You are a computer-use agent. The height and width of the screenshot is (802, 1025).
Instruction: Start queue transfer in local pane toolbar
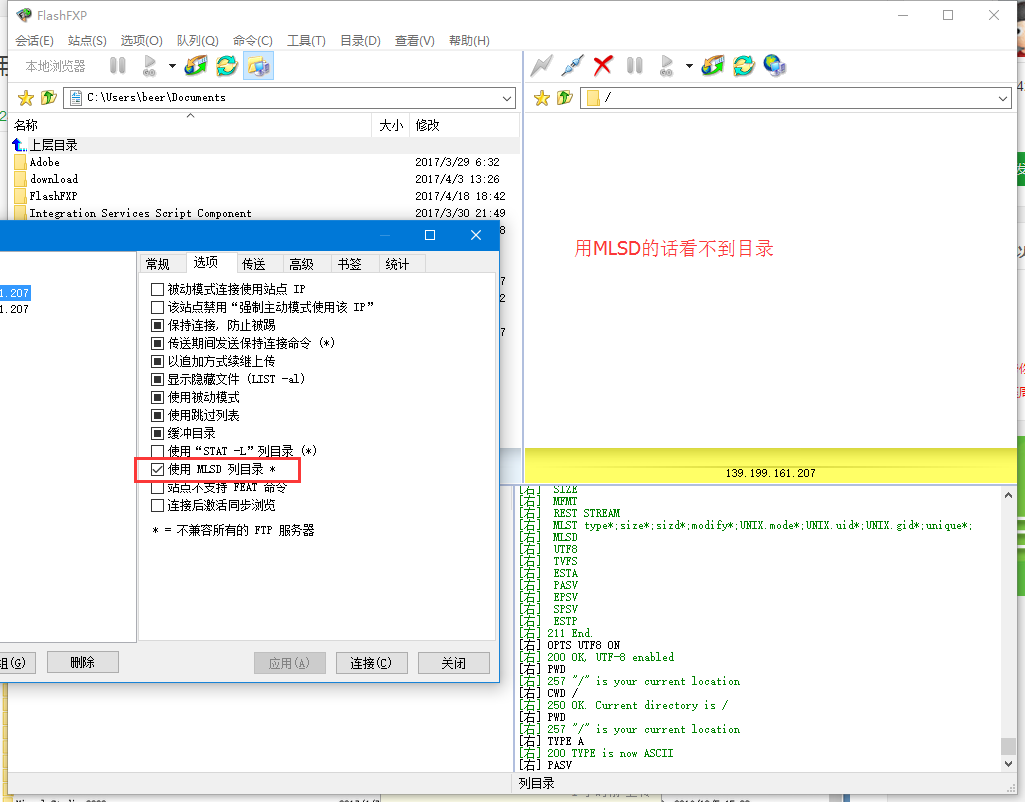pos(150,65)
